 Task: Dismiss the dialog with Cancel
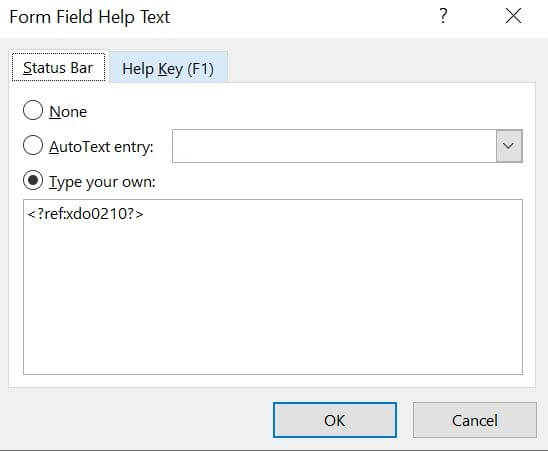pyautogui.click(x=474, y=420)
